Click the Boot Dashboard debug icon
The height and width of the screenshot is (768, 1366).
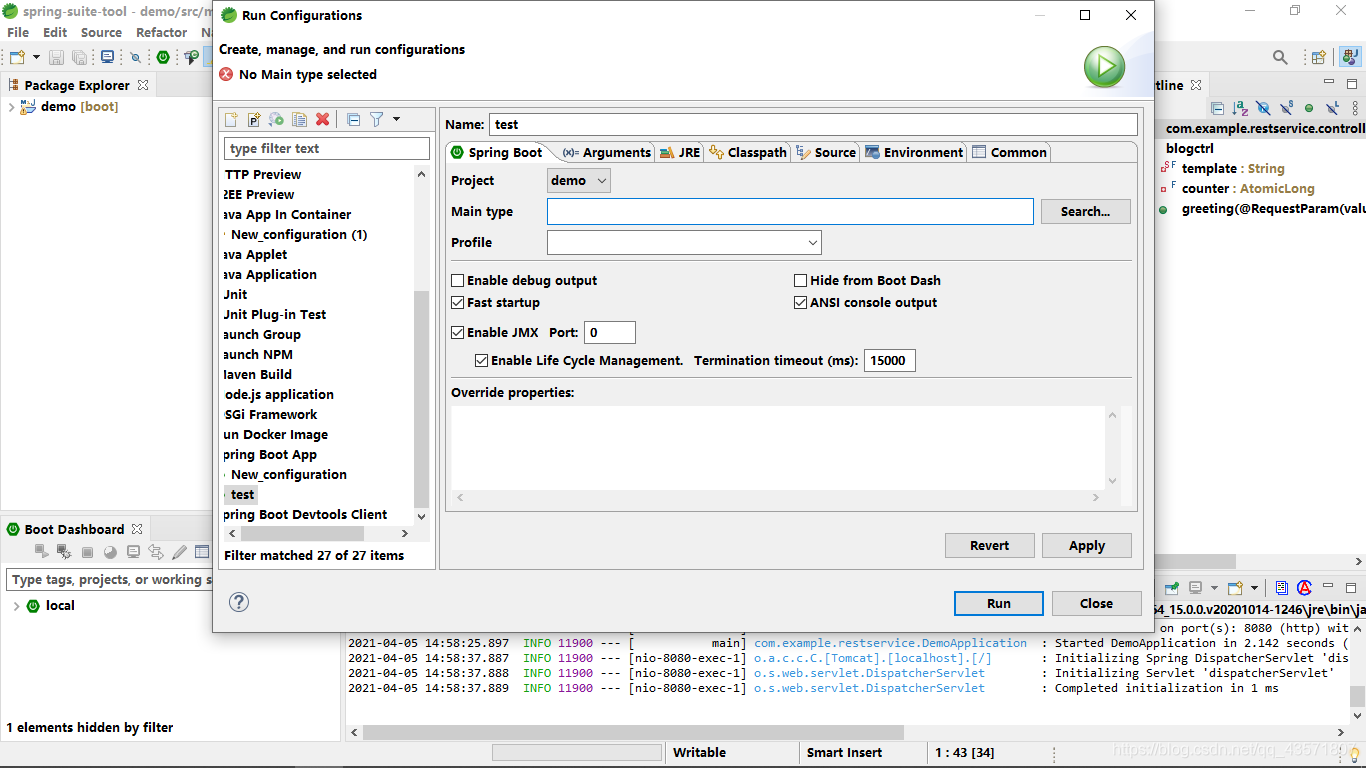tap(64, 552)
